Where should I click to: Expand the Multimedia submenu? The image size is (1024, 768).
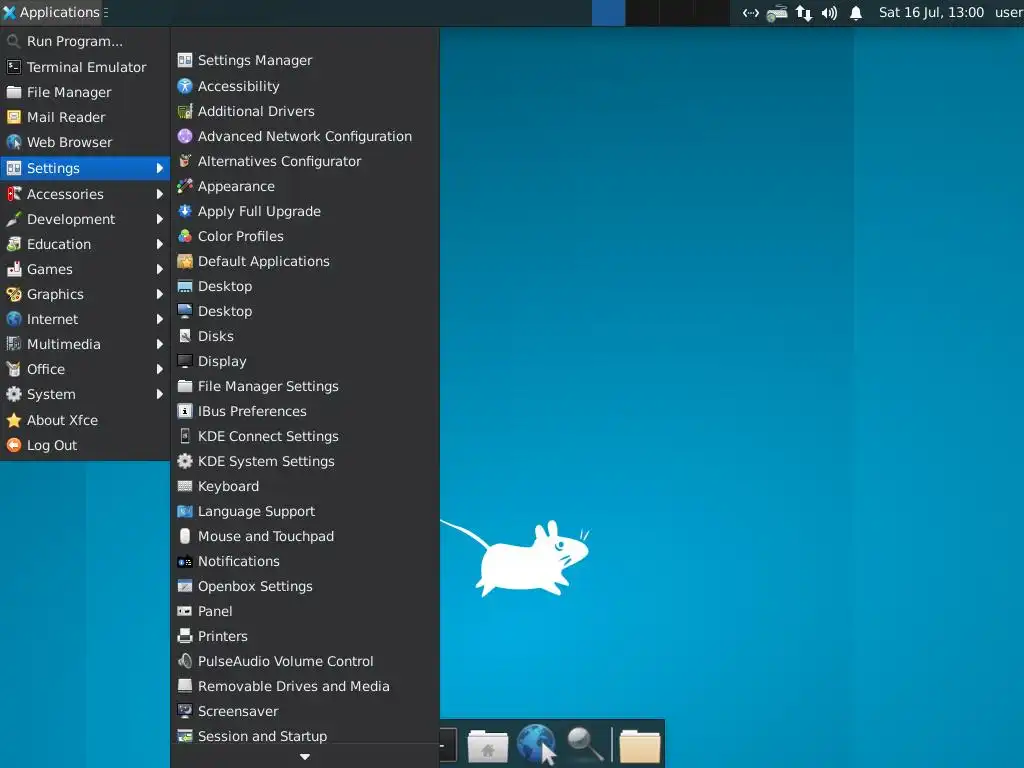[x=85, y=344]
